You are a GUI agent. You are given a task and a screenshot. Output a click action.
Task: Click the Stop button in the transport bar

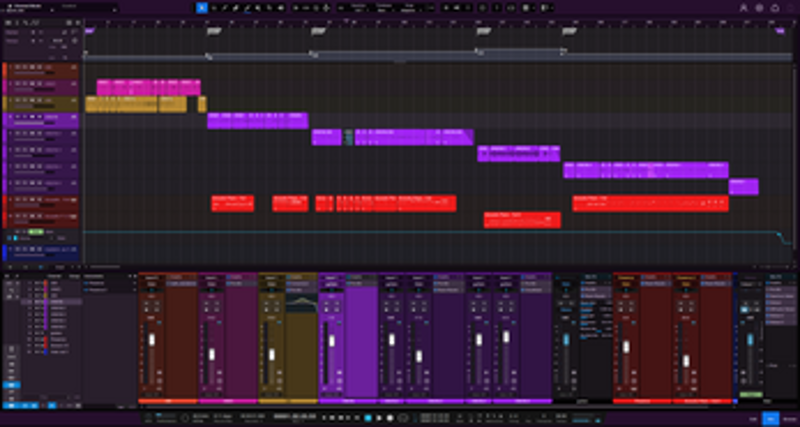(367, 417)
